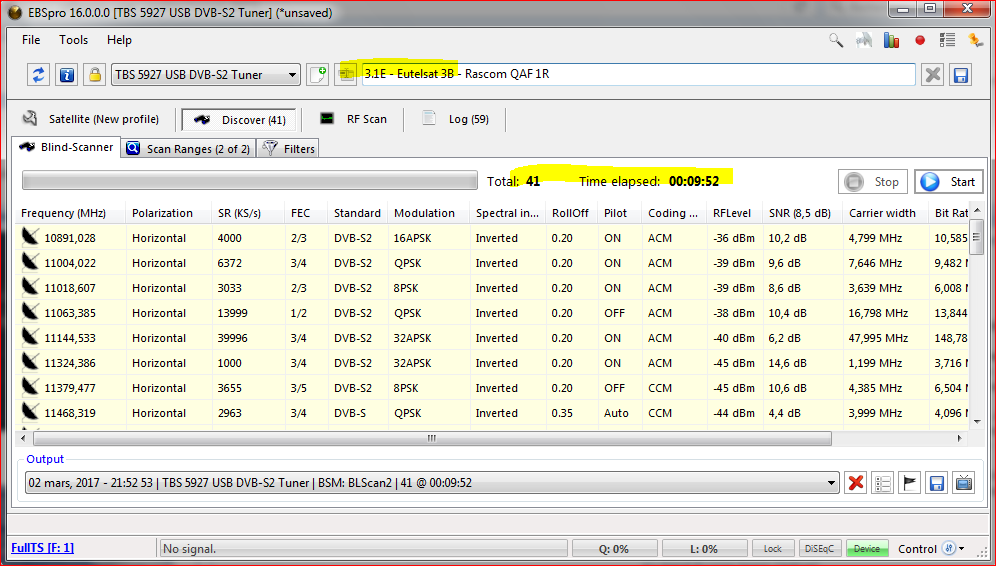The width and height of the screenshot is (996, 566).
Task: Click the FullTS [F: 1] link
Action: (42, 548)
